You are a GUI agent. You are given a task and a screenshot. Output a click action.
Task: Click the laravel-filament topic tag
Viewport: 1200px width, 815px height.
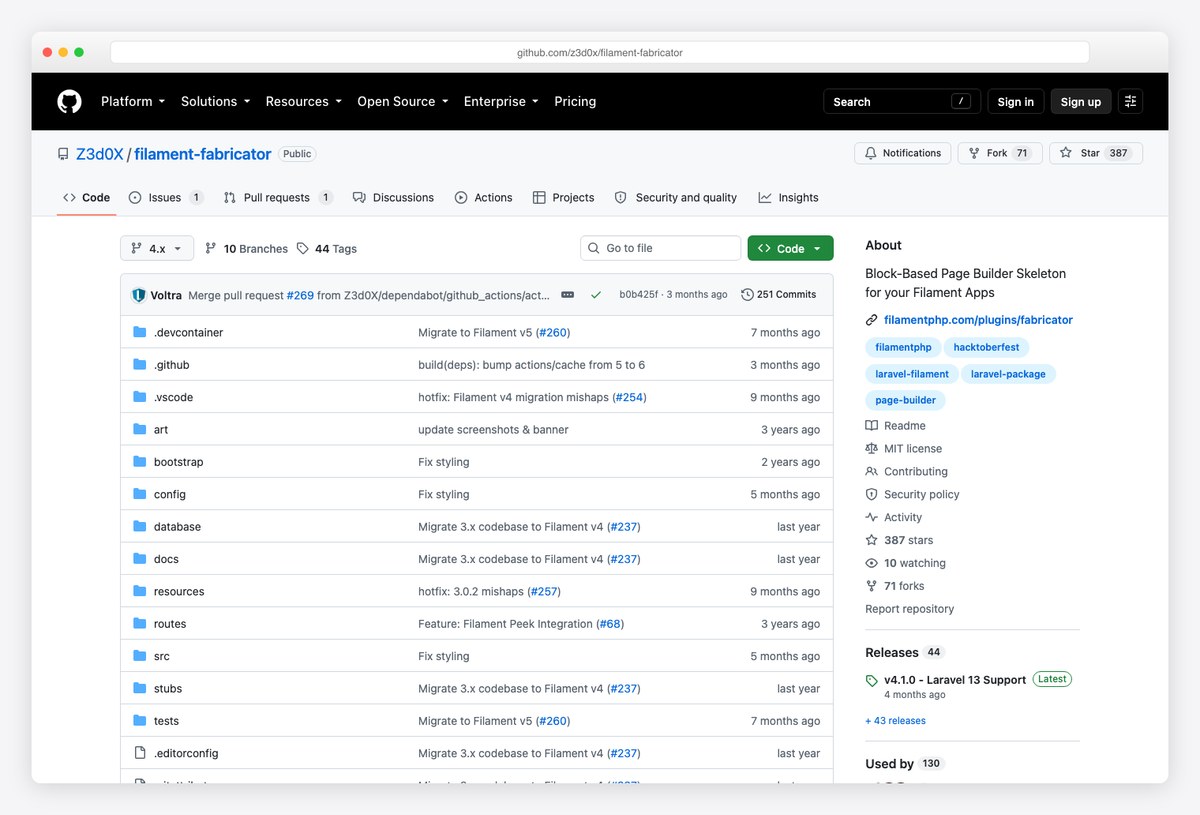(x=910, y=374)
